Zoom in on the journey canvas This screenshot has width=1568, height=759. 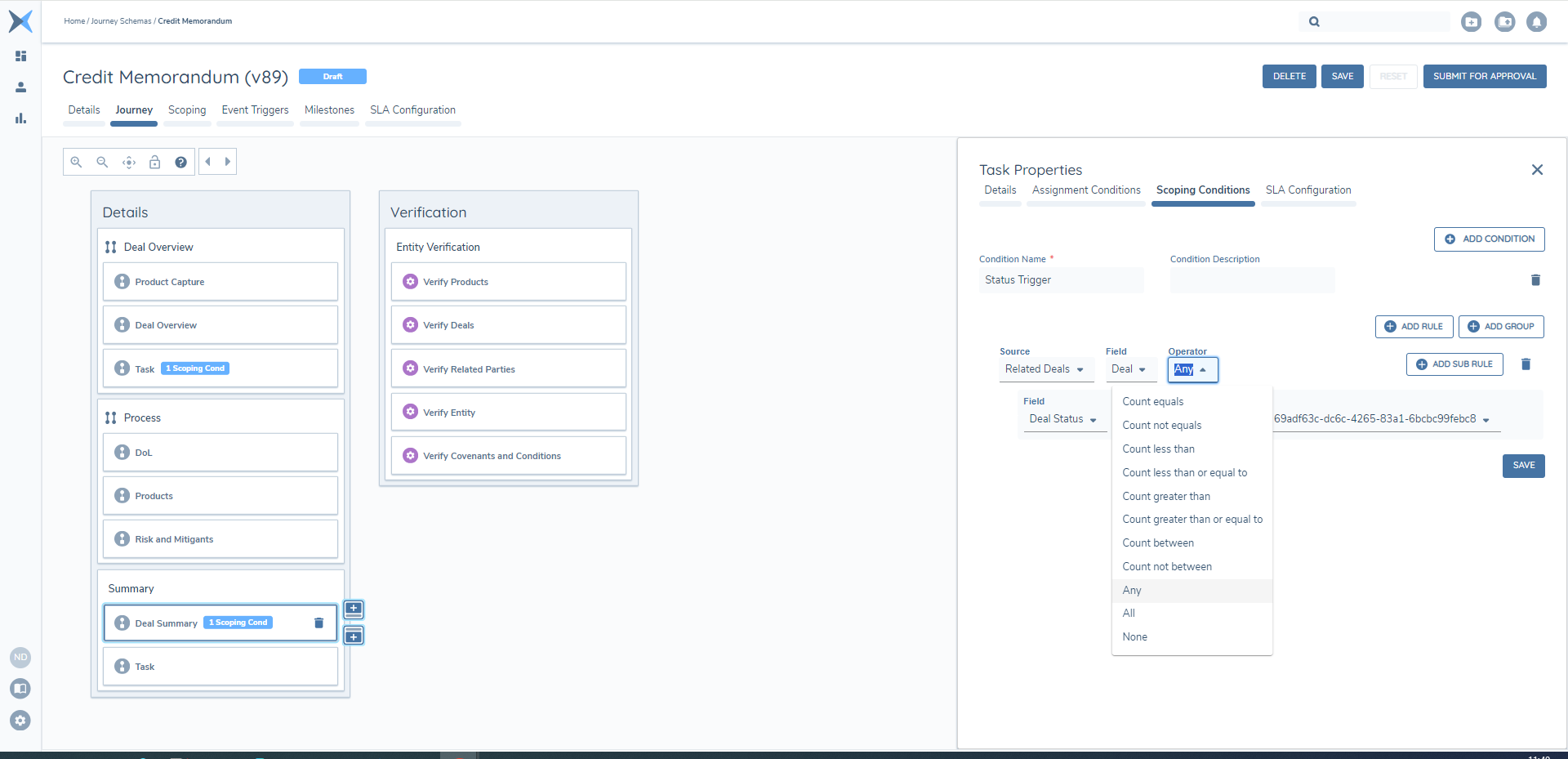click(76, 162)
